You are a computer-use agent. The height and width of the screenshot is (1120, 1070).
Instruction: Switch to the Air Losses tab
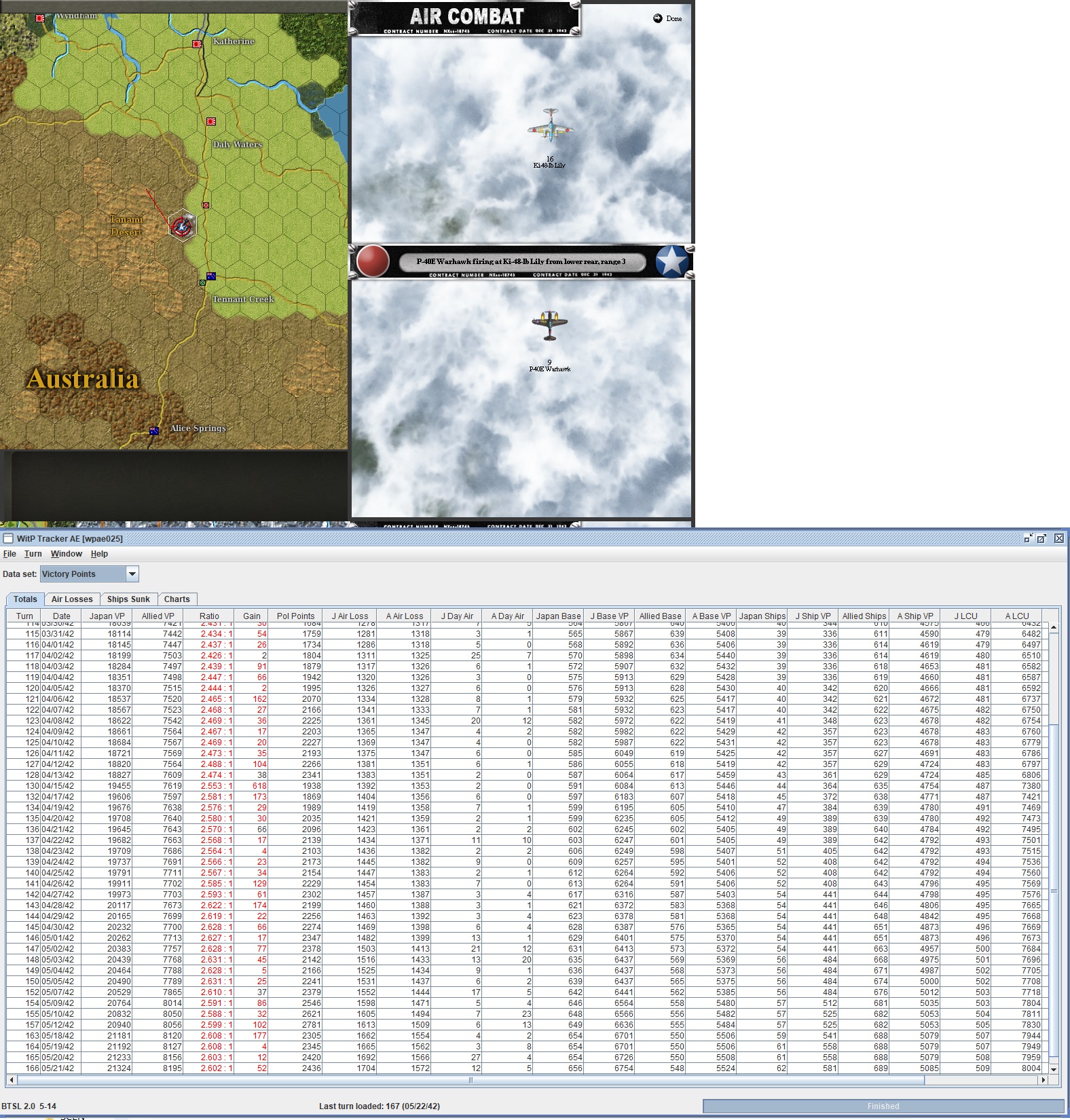coord(72,599)
